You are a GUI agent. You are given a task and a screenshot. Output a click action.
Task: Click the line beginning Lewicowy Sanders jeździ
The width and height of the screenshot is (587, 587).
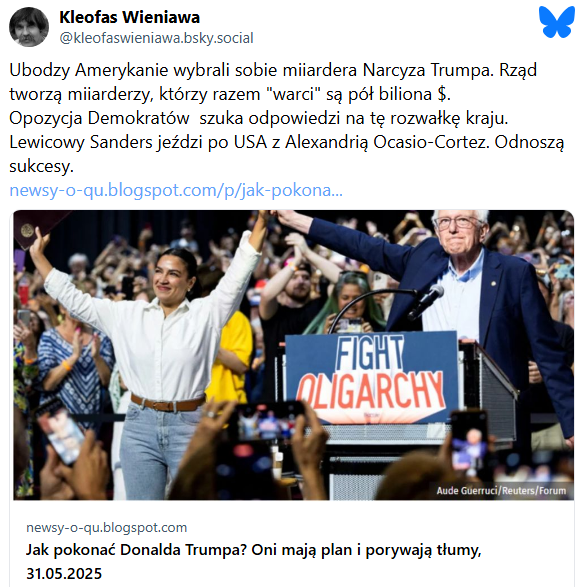286,142
